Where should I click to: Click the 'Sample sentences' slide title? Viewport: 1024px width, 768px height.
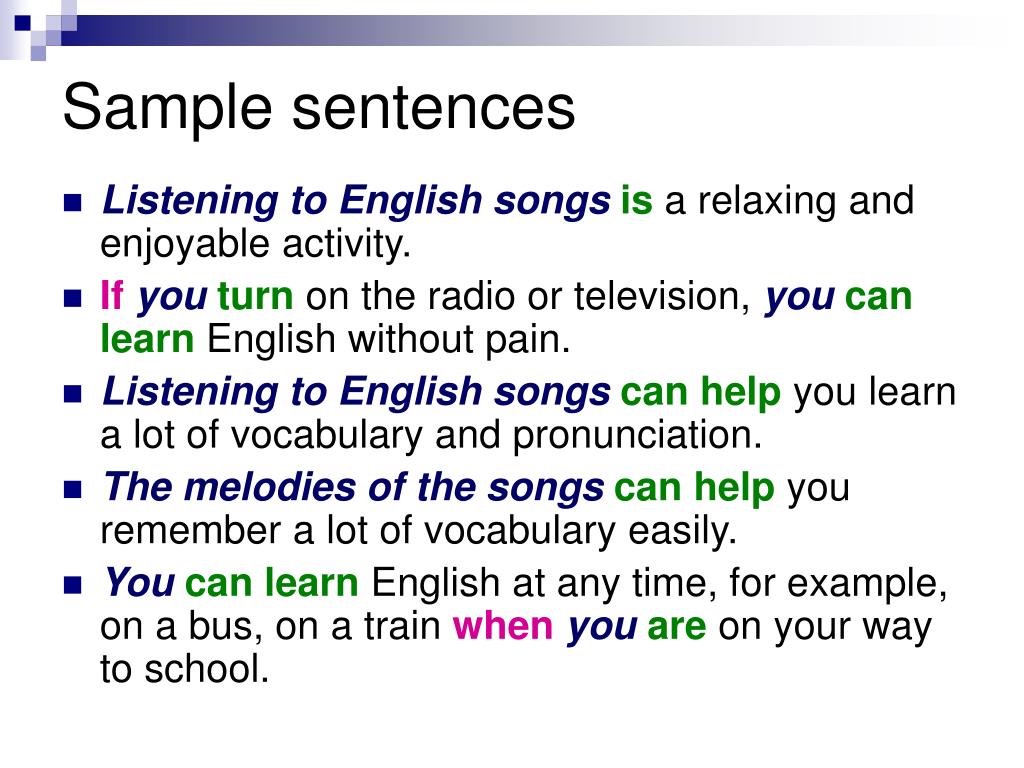319,108
